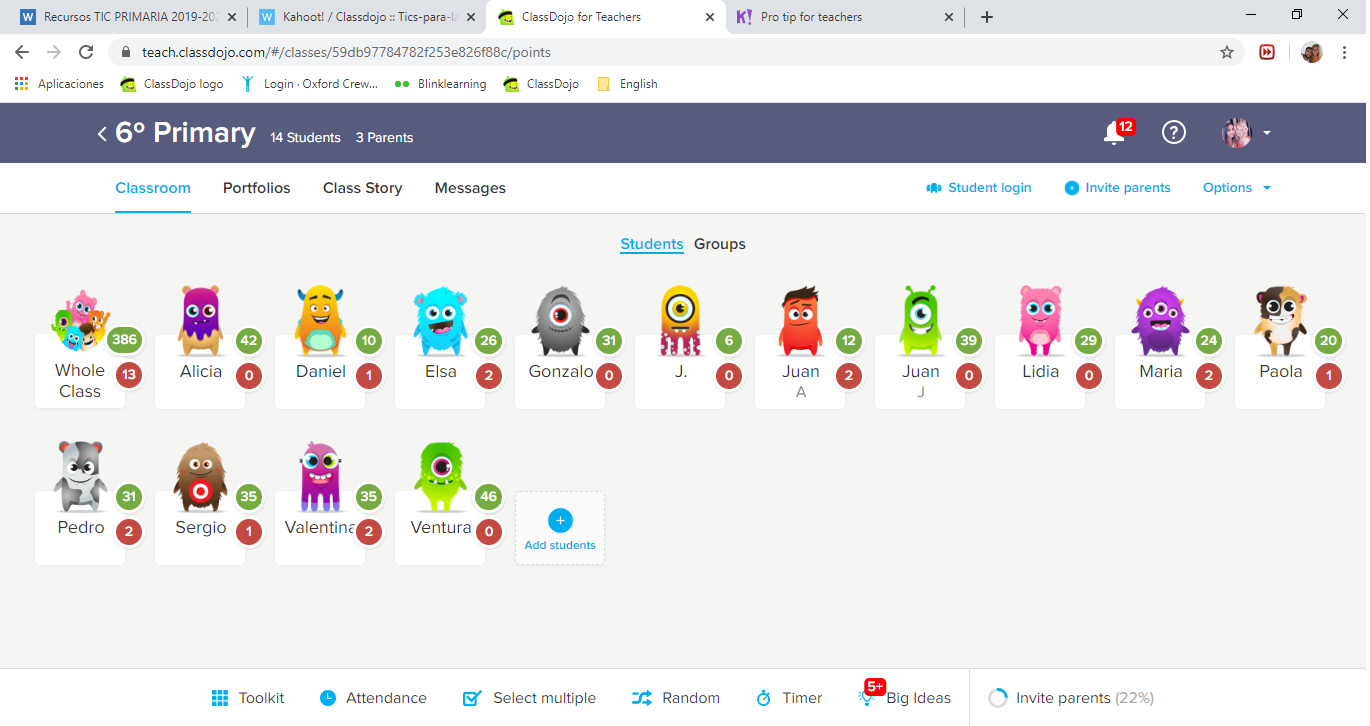Click Juan J's green alien avatar
1370x726 pixels.
click(x=920, y=321)
